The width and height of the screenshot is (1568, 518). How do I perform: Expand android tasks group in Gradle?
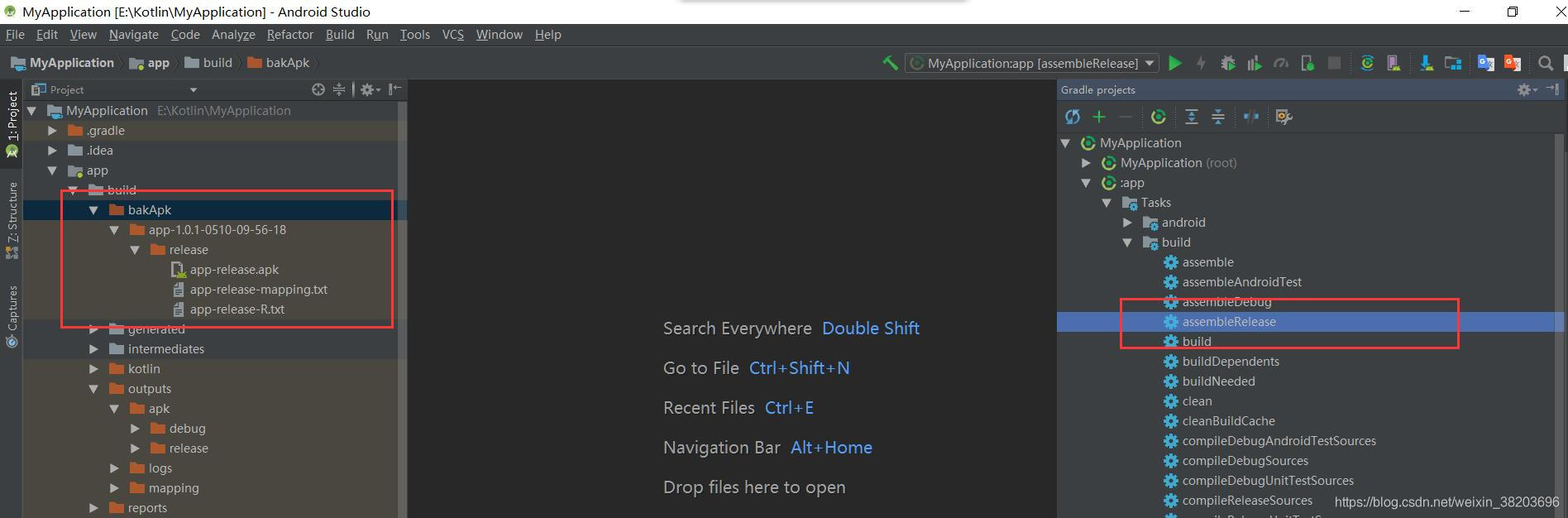(x=1127, y=222)
